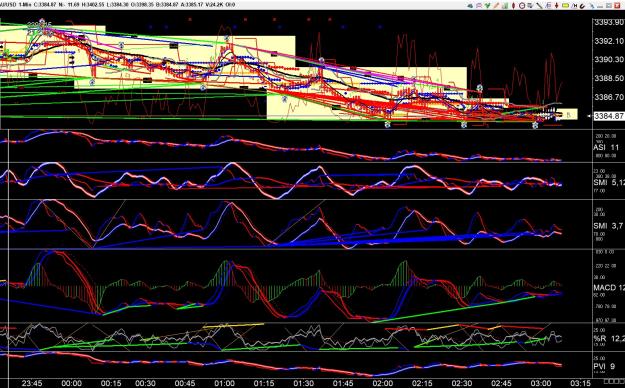Click the PVI 9 indicator label
Screen dimensions: 625x388
coord(604,366)
